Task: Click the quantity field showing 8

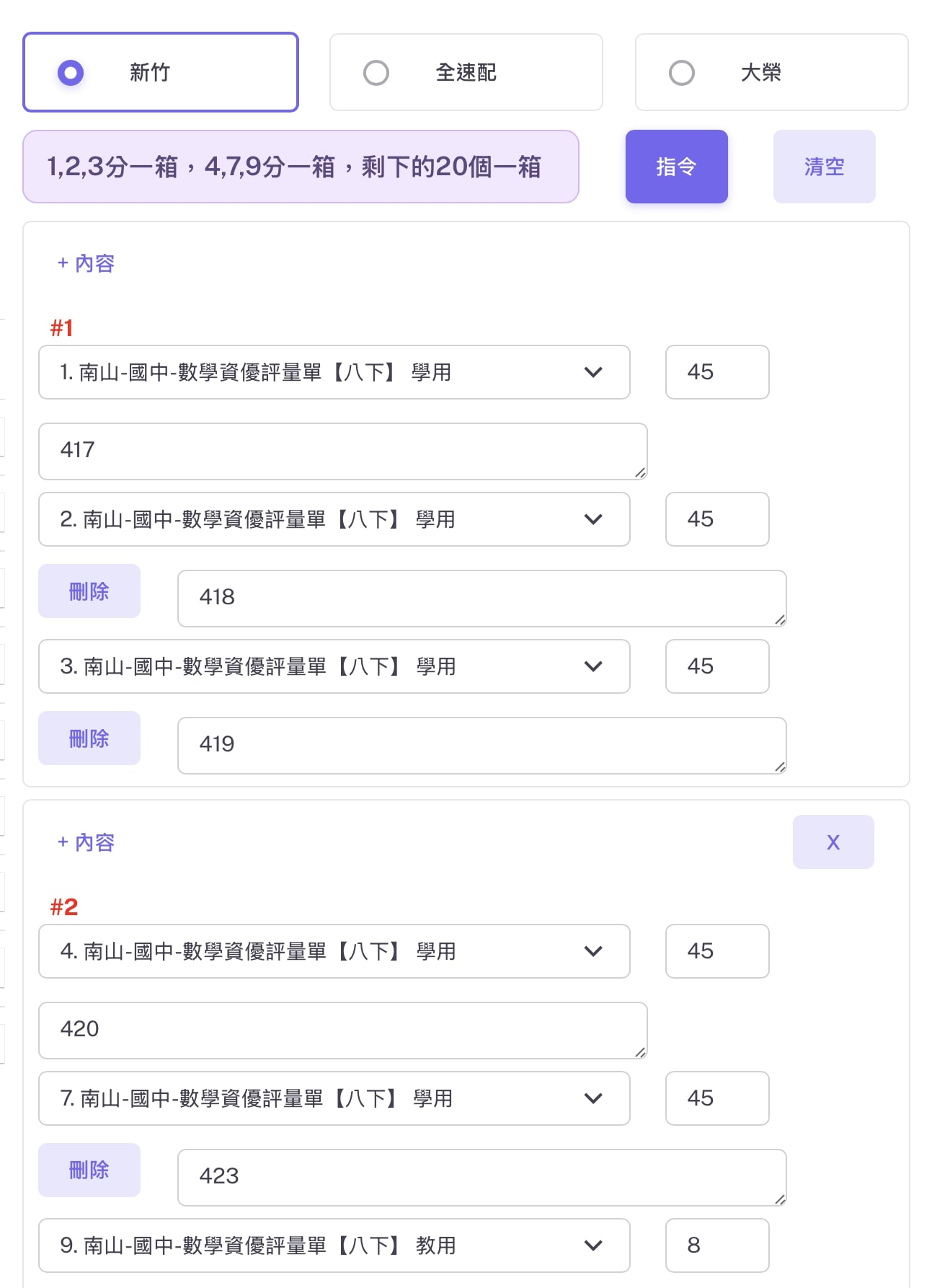Action: (717, 1245)
